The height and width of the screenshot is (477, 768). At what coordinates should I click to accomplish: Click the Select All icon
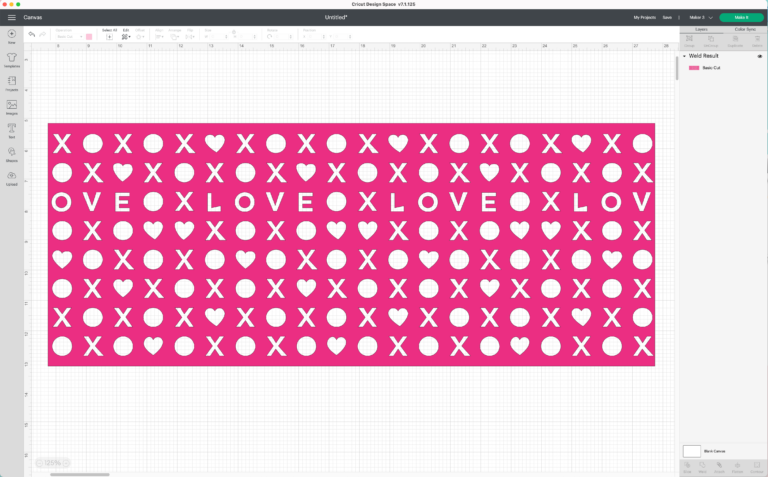(110, 36)
